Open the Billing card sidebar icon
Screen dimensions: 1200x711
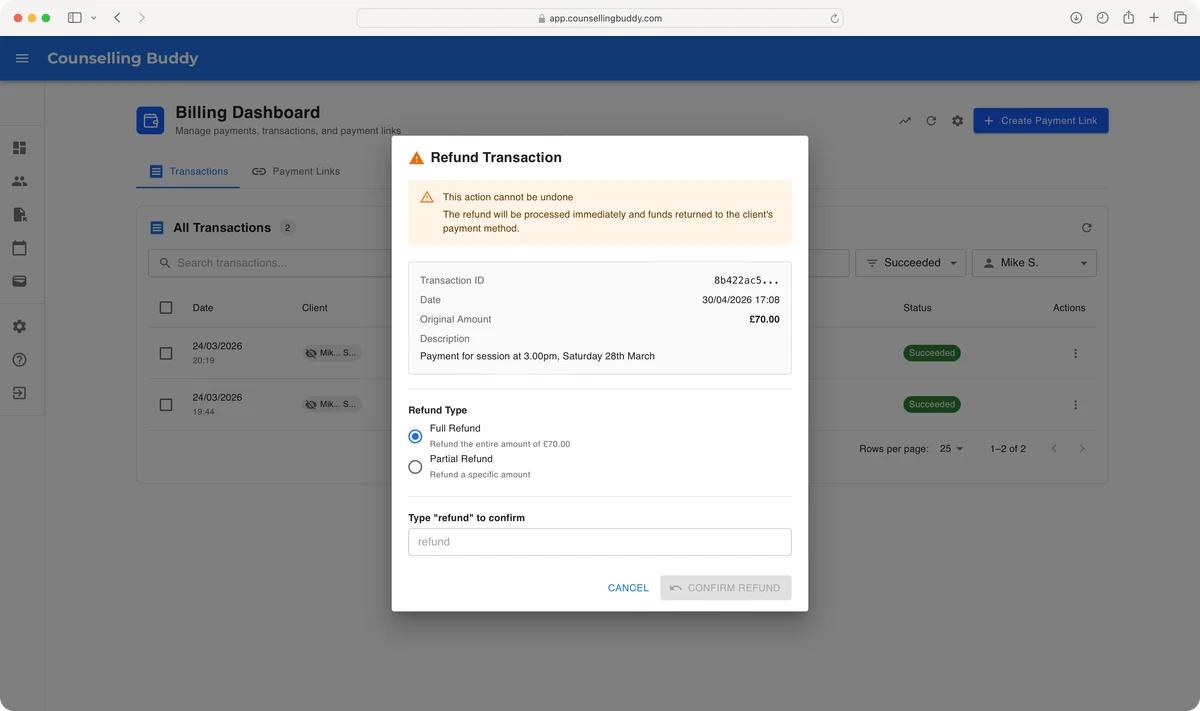(19, 281)
